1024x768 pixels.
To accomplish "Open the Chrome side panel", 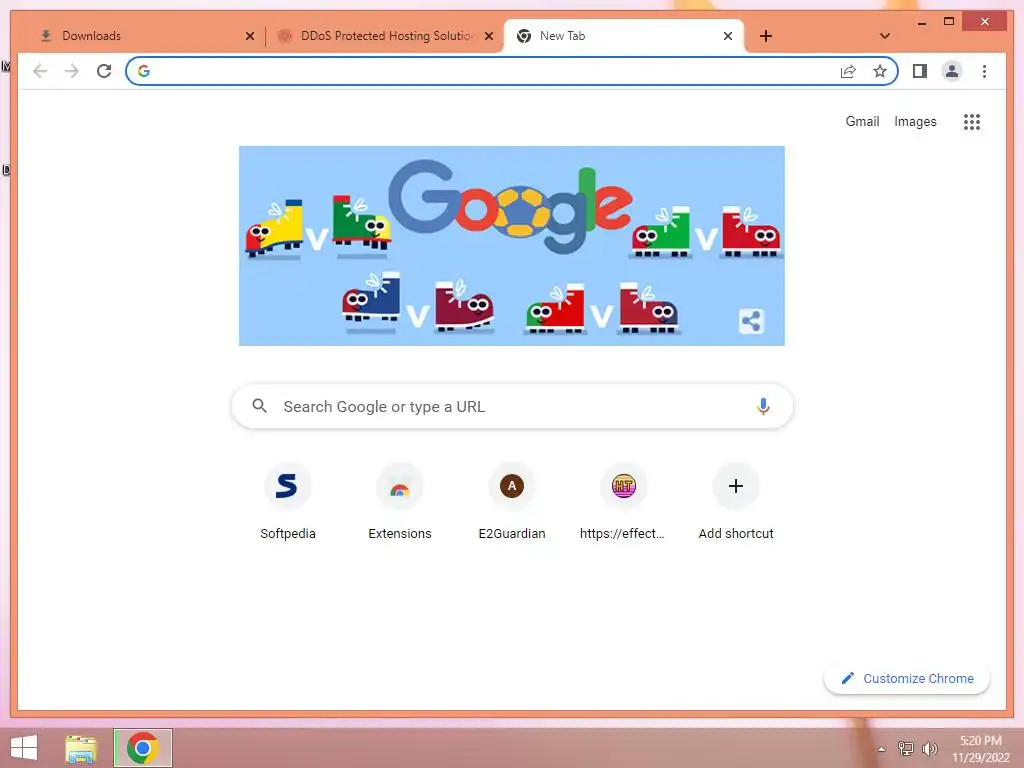I will (x=920, y=71).
